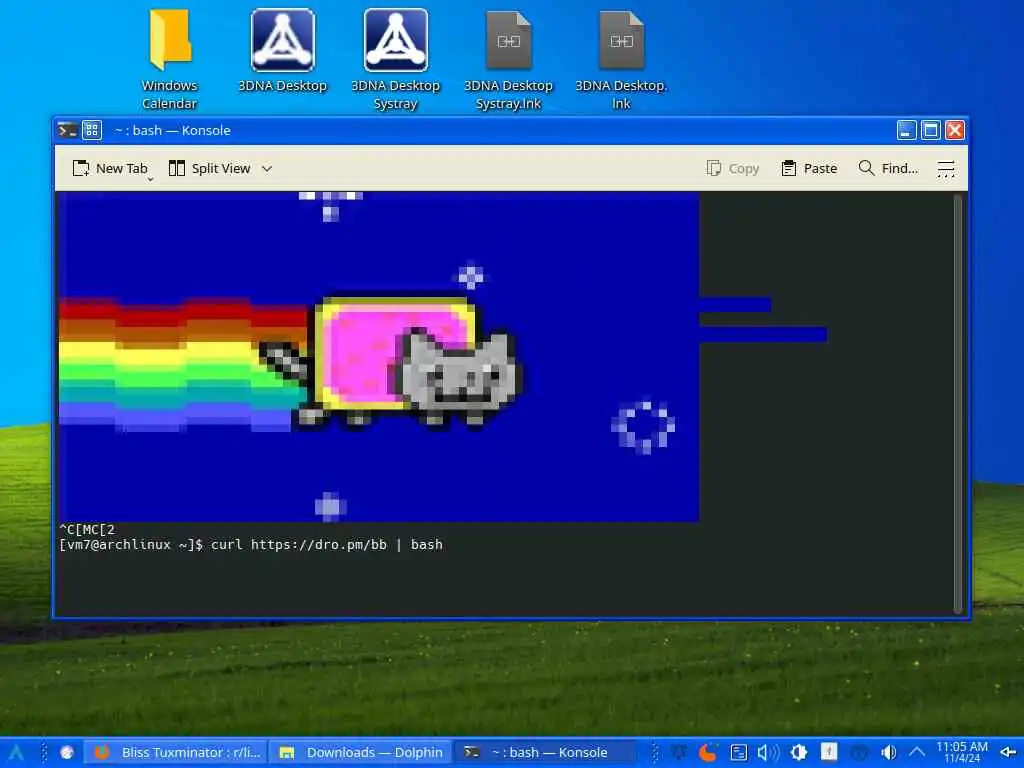Image resolution: width=1024 pixels, height=768 pixels.
Task: Click the Konsole vertical scrollbar
Action: [958, 404]
